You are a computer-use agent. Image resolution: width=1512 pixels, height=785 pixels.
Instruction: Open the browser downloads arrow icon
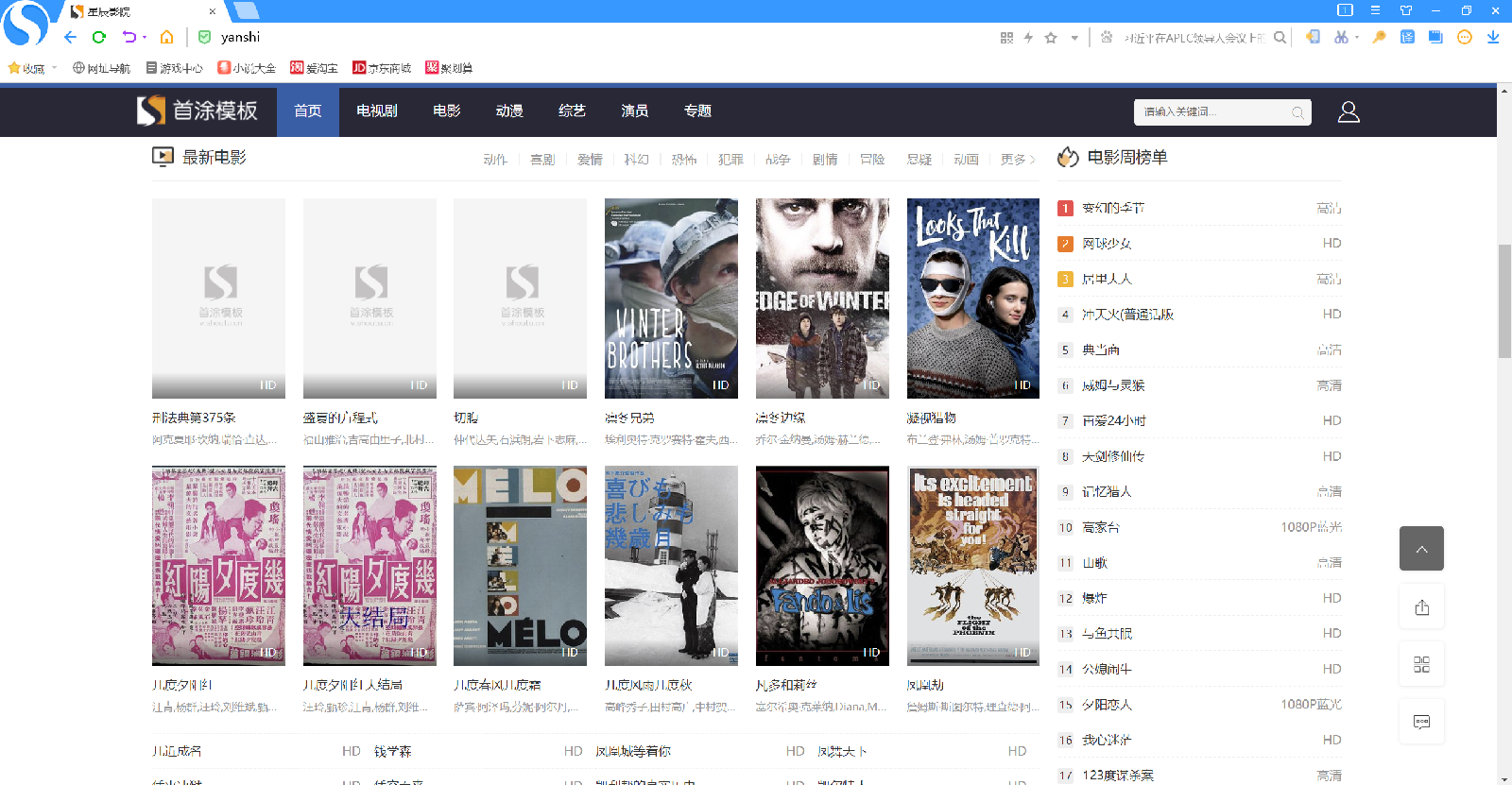[1493, 37]
